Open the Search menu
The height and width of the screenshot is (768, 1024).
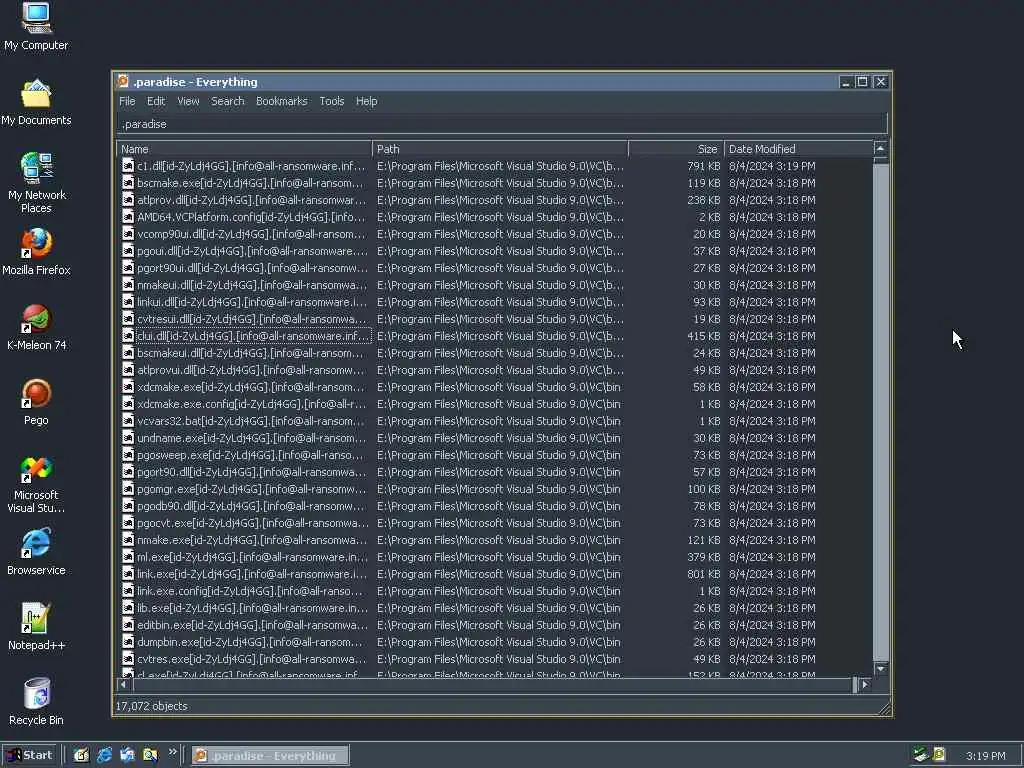pyautogui.click(x=227, y=101)
